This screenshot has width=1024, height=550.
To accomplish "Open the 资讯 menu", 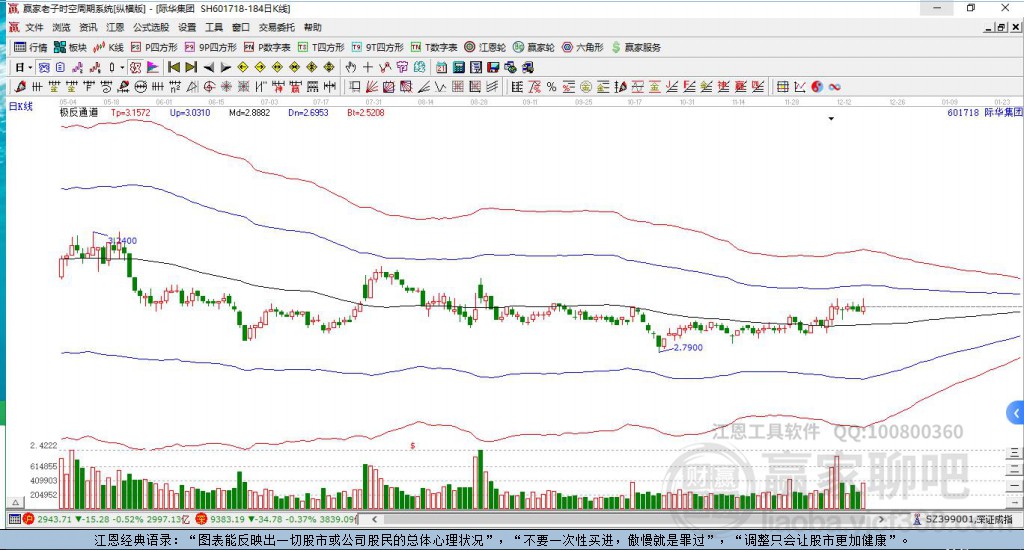I will (88, 27).
